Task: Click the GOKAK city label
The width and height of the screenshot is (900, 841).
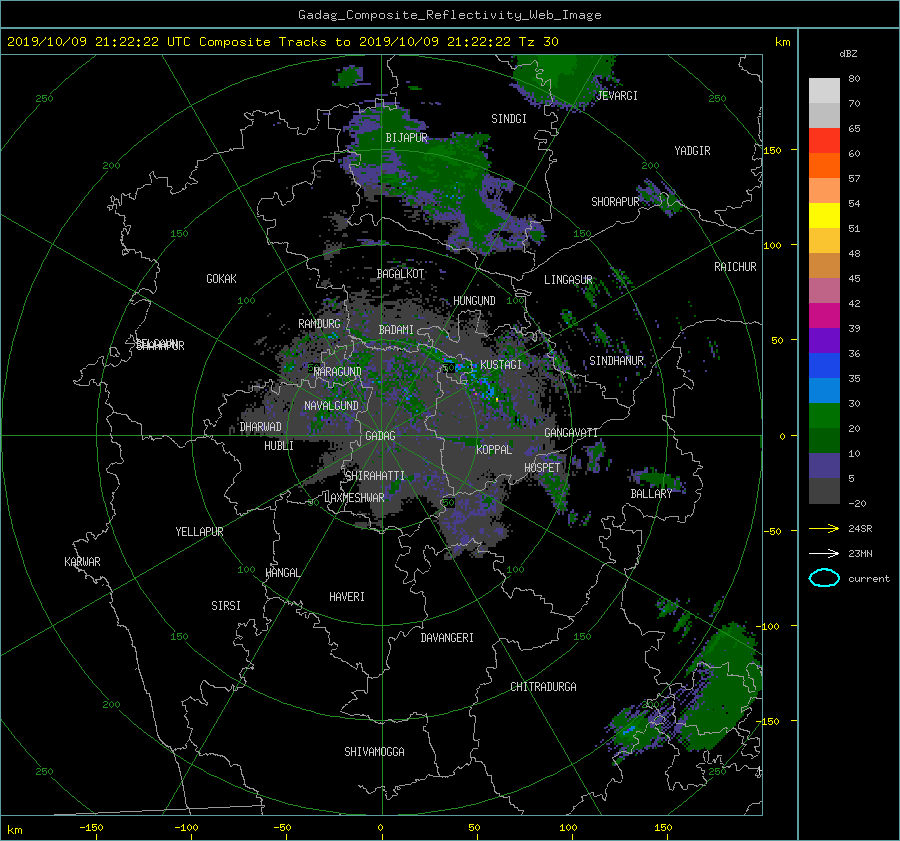Action: coord(221,279)
